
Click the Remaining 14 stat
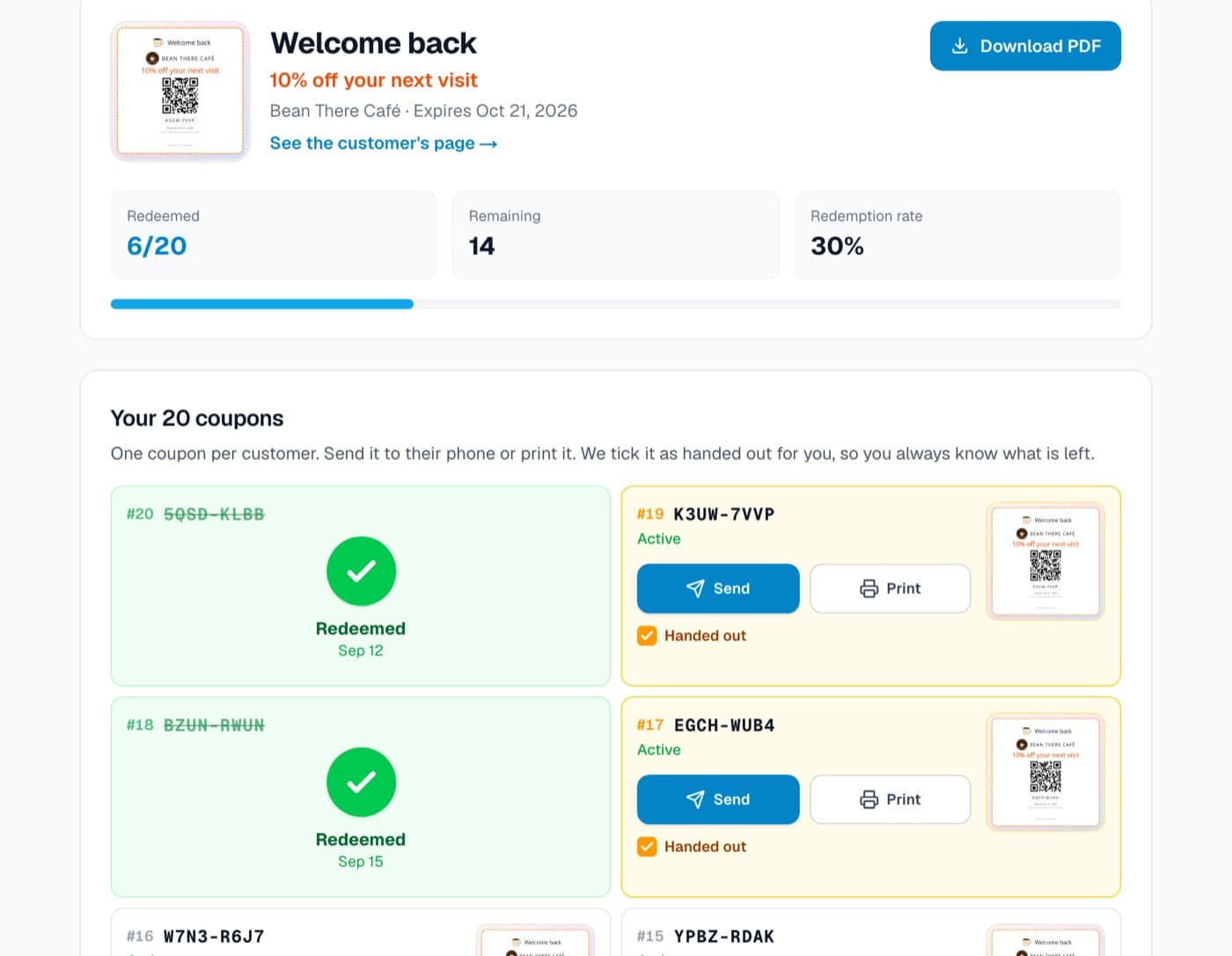click(x=616, y=234)
